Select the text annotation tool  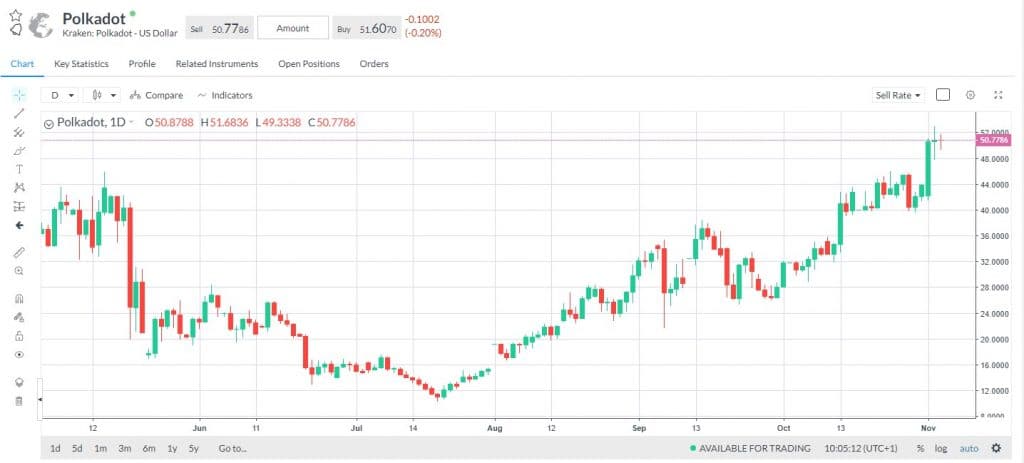click(x=19, y=169)
